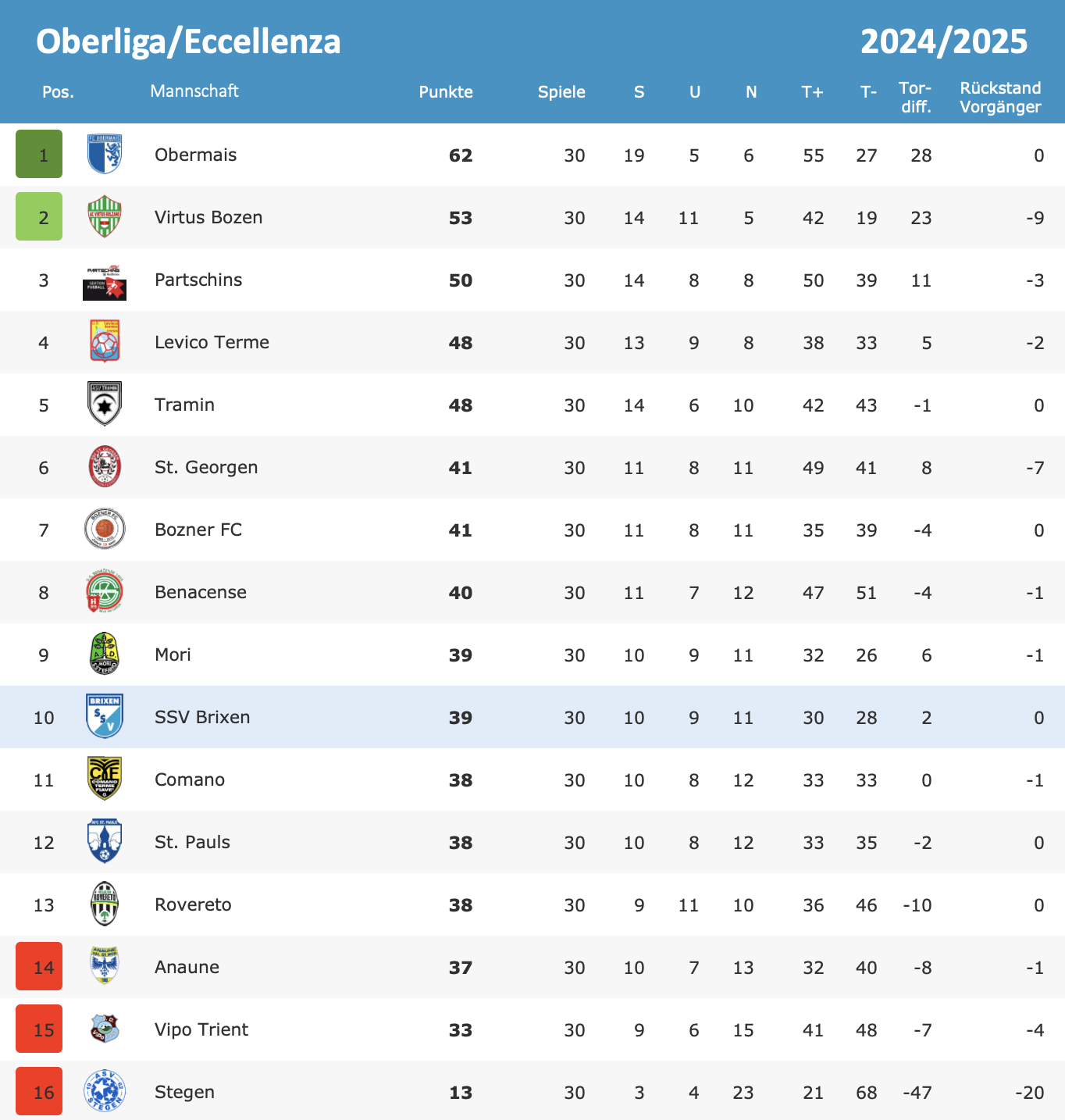This screenshot has height=1120, width=1065.
Task: Click the Bozner FC round emblem
Action: 105,529
